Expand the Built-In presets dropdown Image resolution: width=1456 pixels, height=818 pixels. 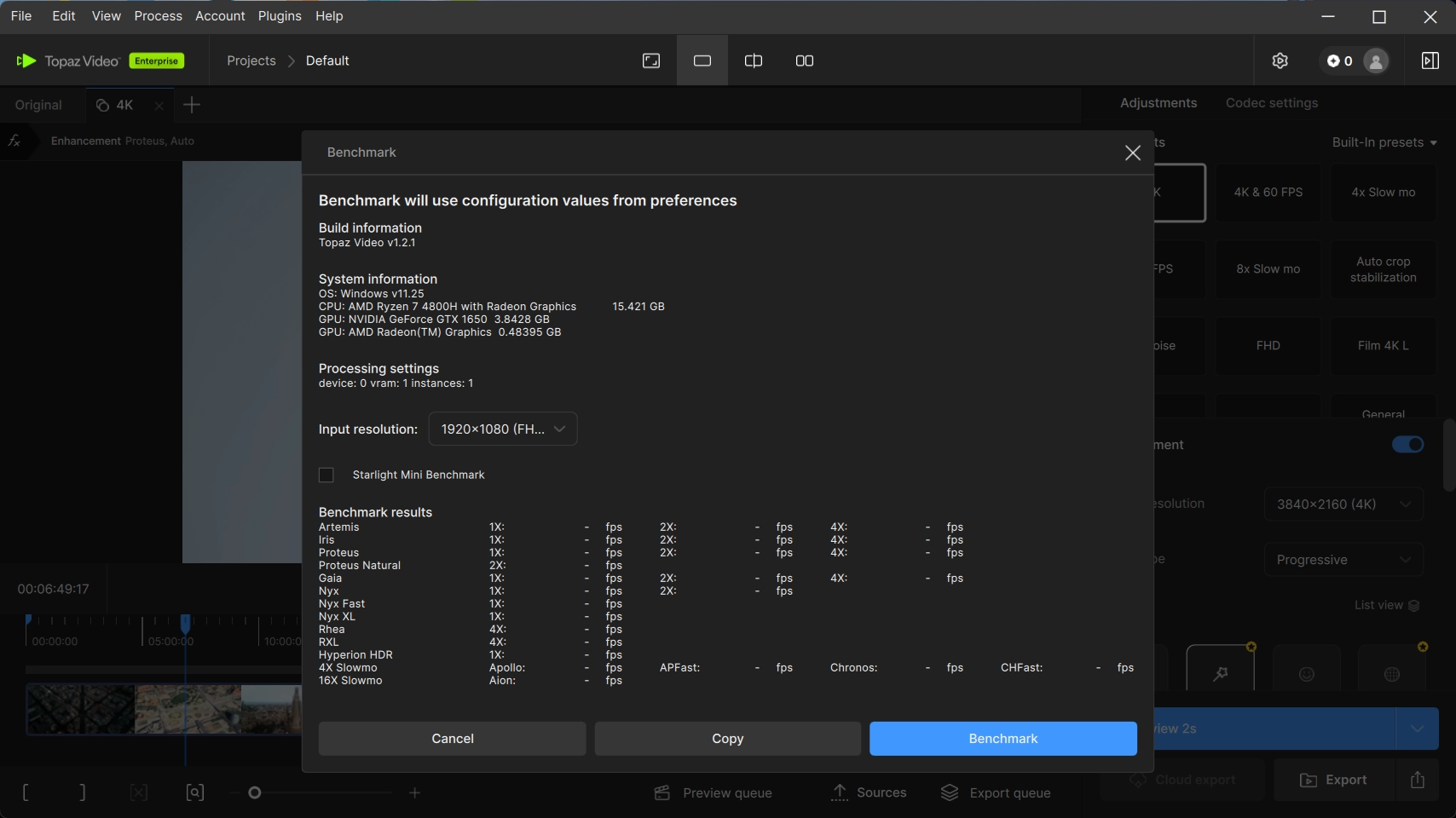(x=1384, y=142)
